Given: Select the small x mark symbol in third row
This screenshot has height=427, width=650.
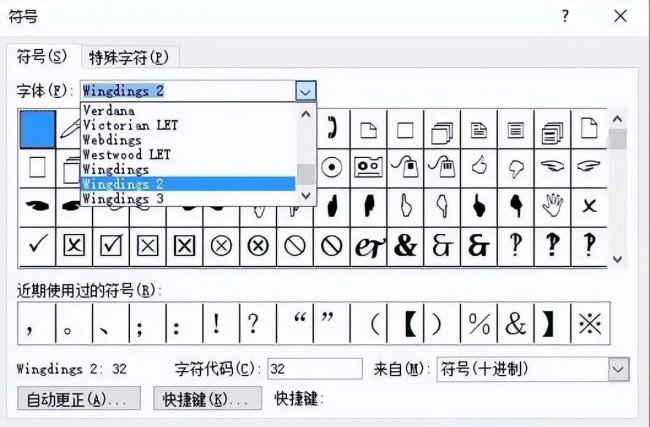Looking at the screenshot, I should point(589,206).
